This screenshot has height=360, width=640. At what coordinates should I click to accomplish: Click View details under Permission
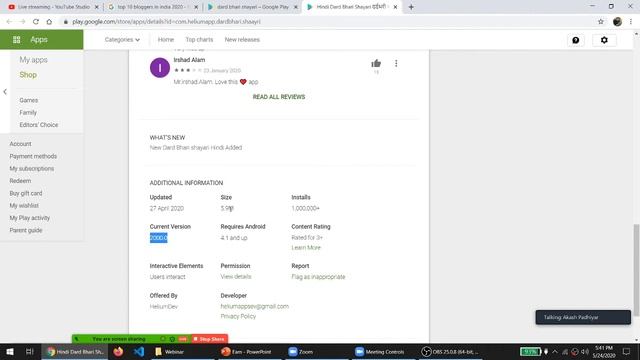[x=236, y=276]
